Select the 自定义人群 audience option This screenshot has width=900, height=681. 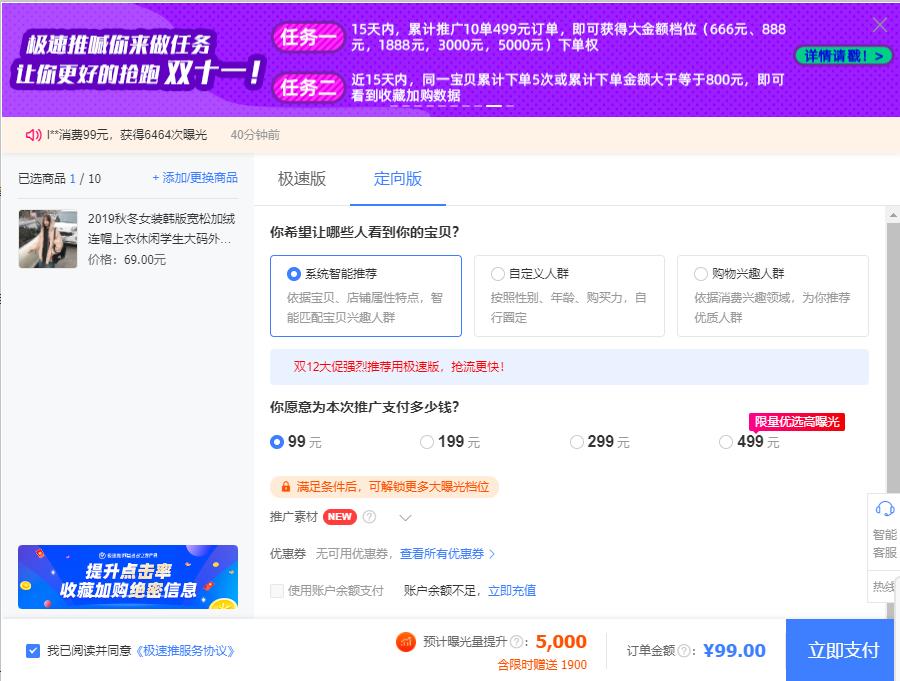pyautogui.click(x=497, y=275)
